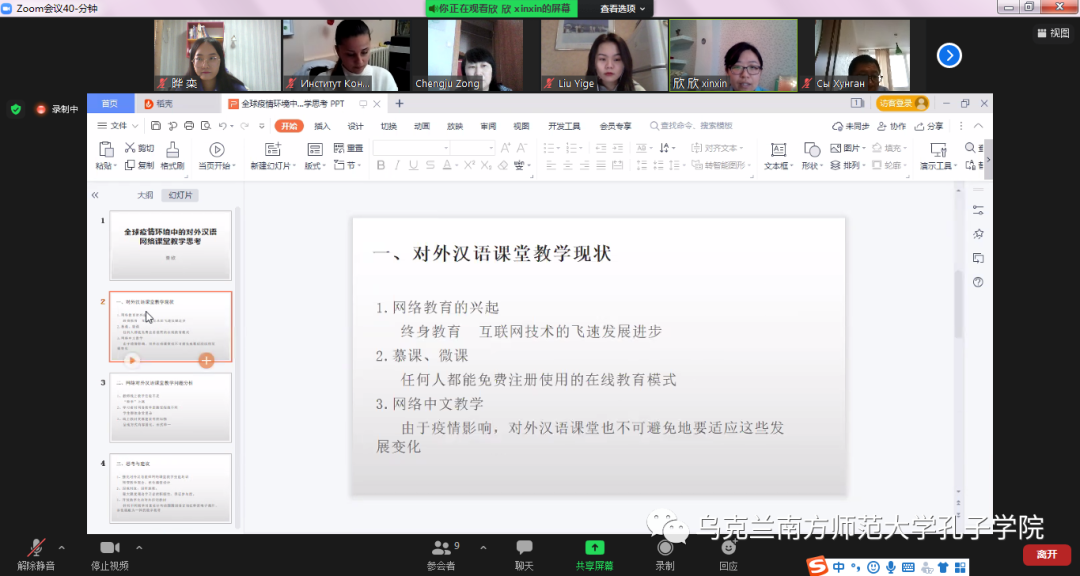Toggle strikethrough formatting
The height and width of the screenshot is (576, 1080).
pos(430,165)
